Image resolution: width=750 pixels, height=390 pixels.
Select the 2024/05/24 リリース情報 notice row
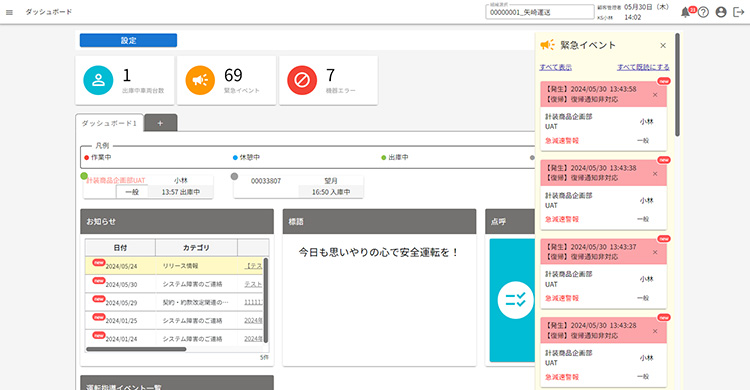[x=174, y=266]
